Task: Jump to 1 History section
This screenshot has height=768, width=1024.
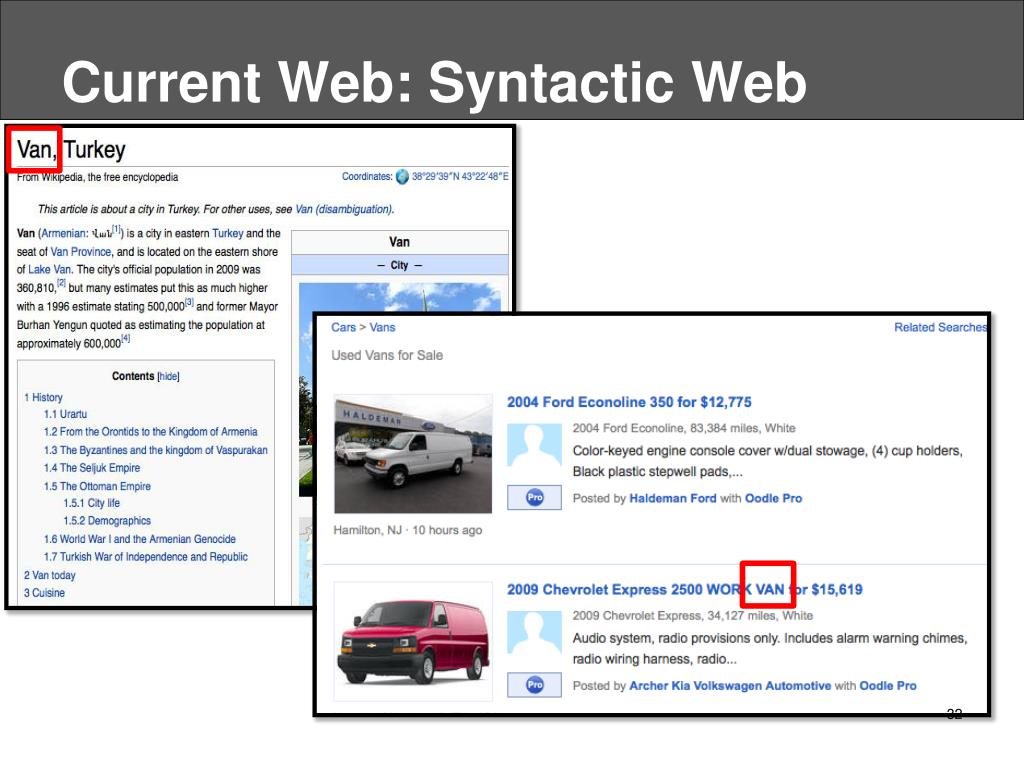Action: (43, 397)
